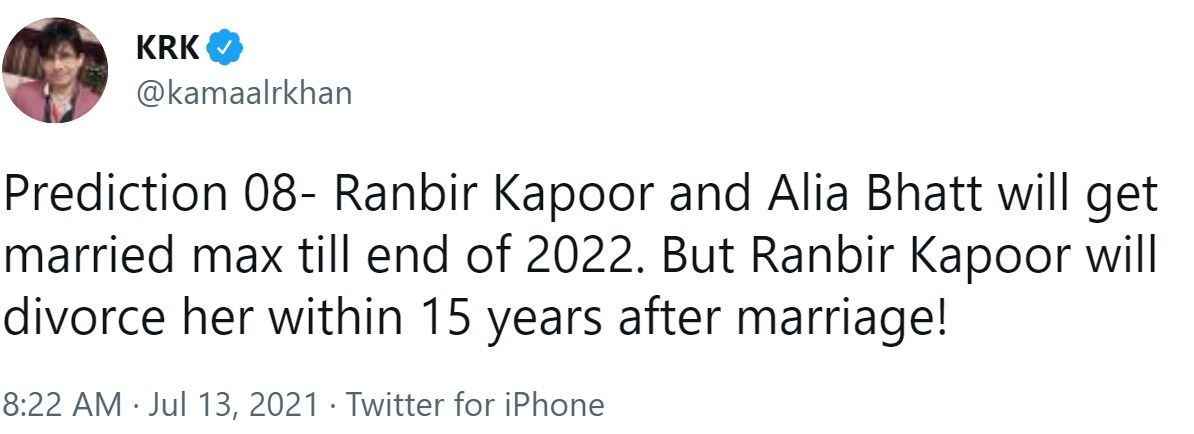Screen dimensions: 1194x434
Task: Open the 8:22 AM timestamp
Action: click(x=62, y=404)
